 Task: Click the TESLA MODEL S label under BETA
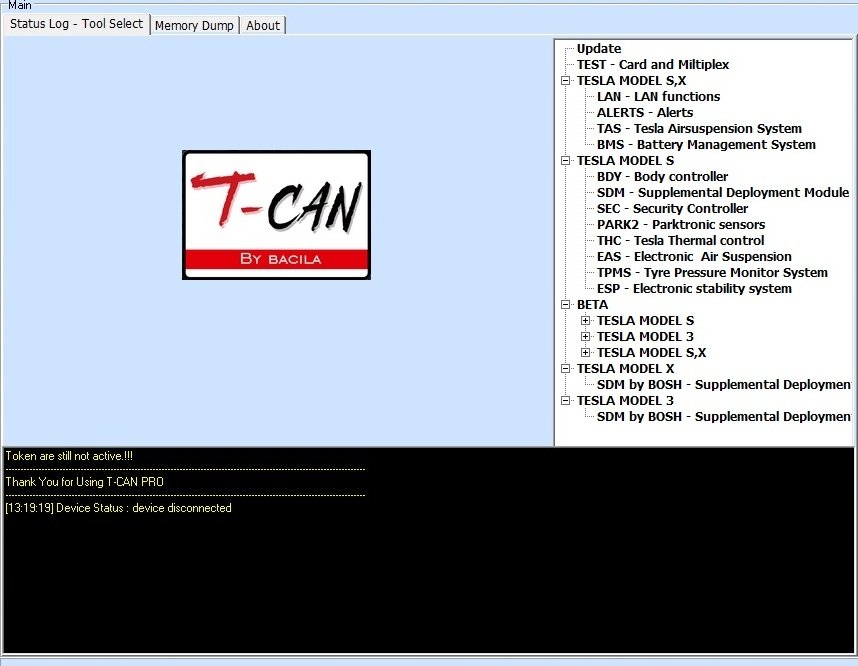pyautogui.click(x=645, y=320)
